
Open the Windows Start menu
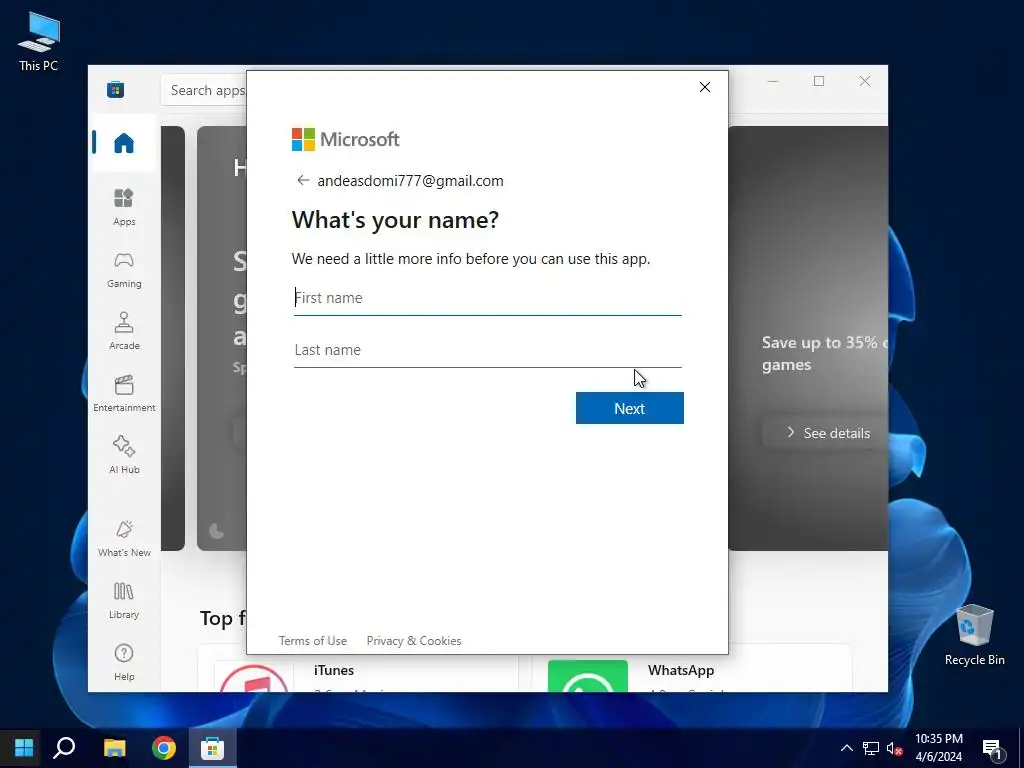point(24,748)
